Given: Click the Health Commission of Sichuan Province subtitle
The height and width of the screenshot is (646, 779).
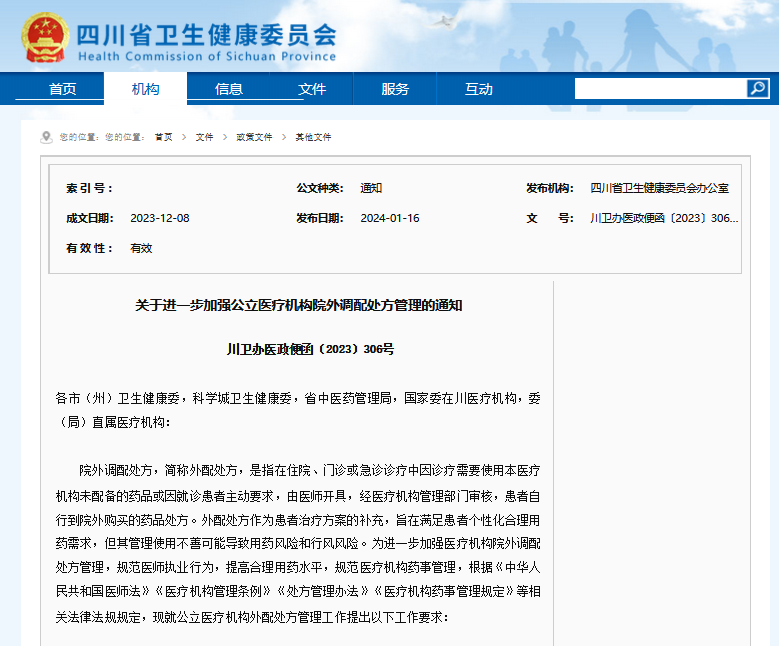Looking at the screenshot, I should tap(207, 57).
